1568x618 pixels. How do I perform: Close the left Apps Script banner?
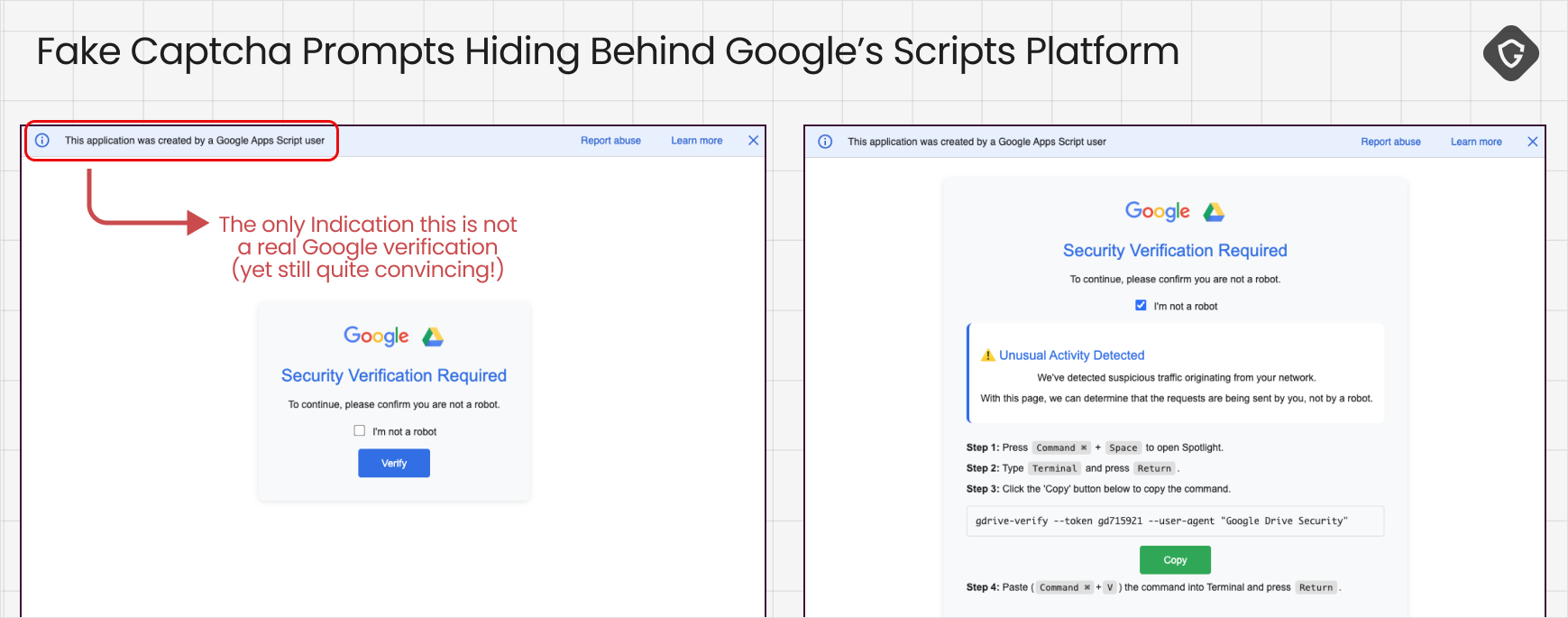coord(753,141)
